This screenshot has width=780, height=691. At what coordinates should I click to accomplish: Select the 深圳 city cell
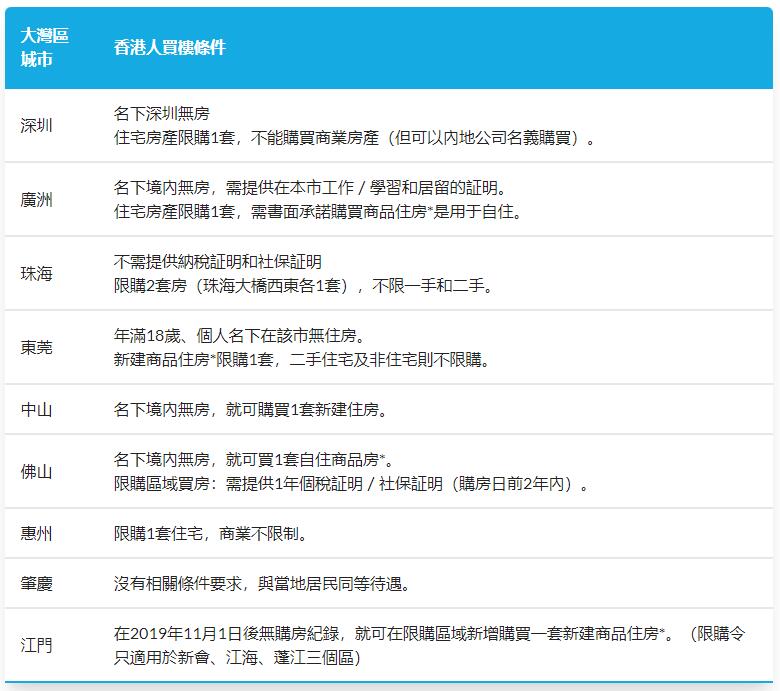pyautogui.click(x=36, y=125)
